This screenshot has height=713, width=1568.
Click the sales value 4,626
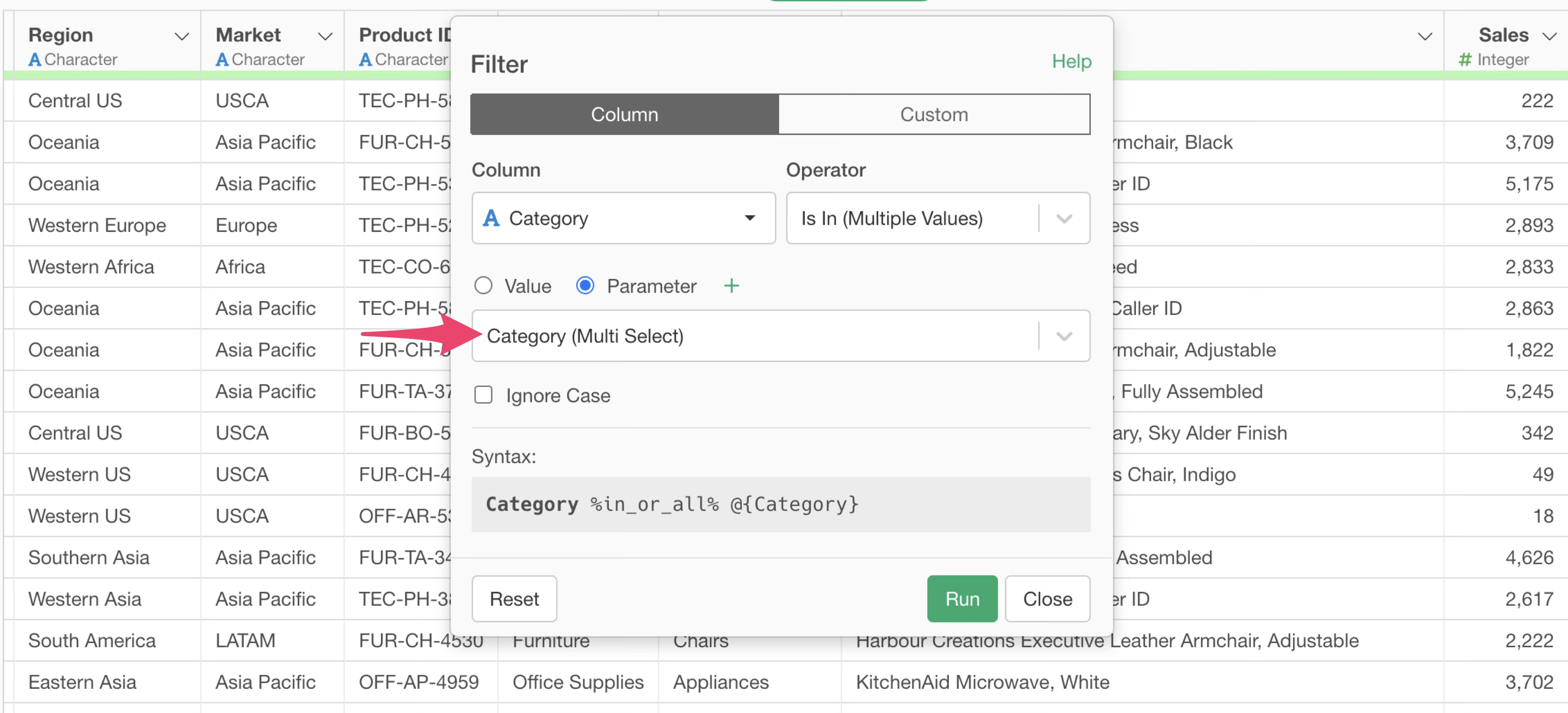pyautogui.click(x=1529, y=557)
